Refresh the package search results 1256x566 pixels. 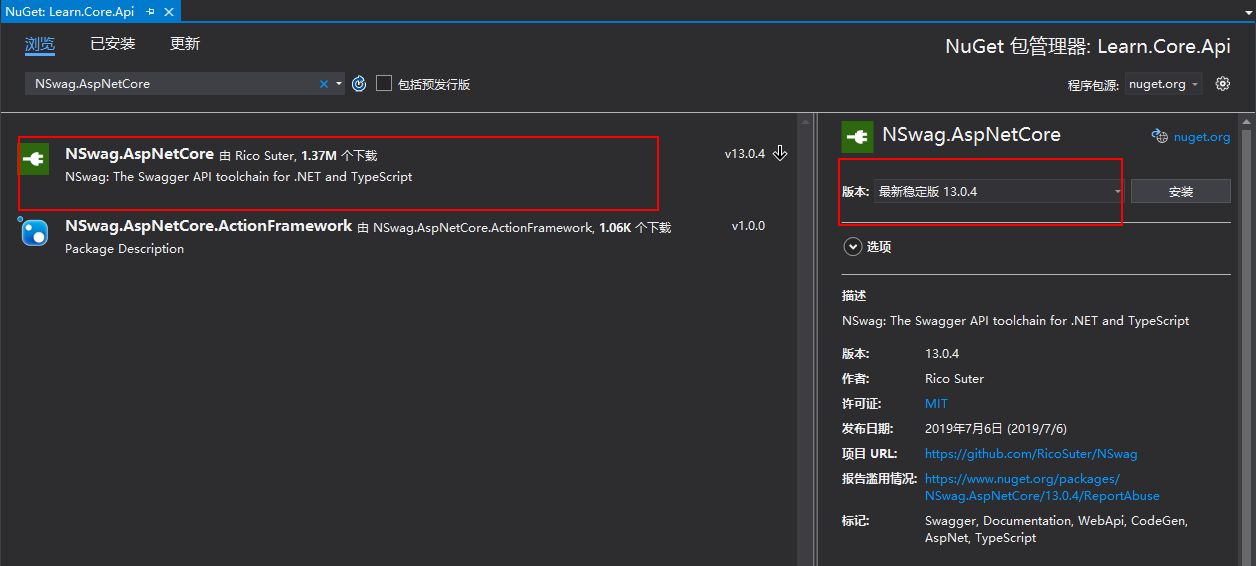360,84
